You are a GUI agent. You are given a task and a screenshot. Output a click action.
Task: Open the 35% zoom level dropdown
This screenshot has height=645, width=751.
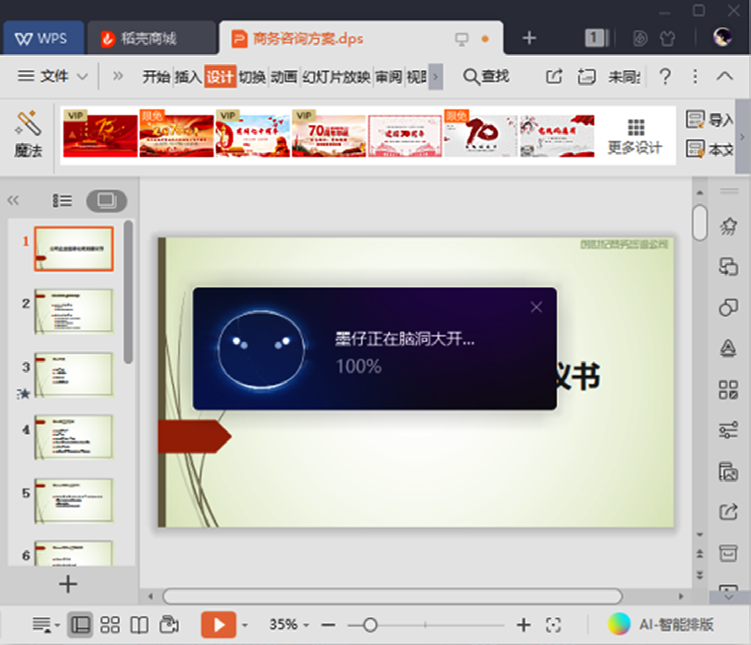[289, 624]
